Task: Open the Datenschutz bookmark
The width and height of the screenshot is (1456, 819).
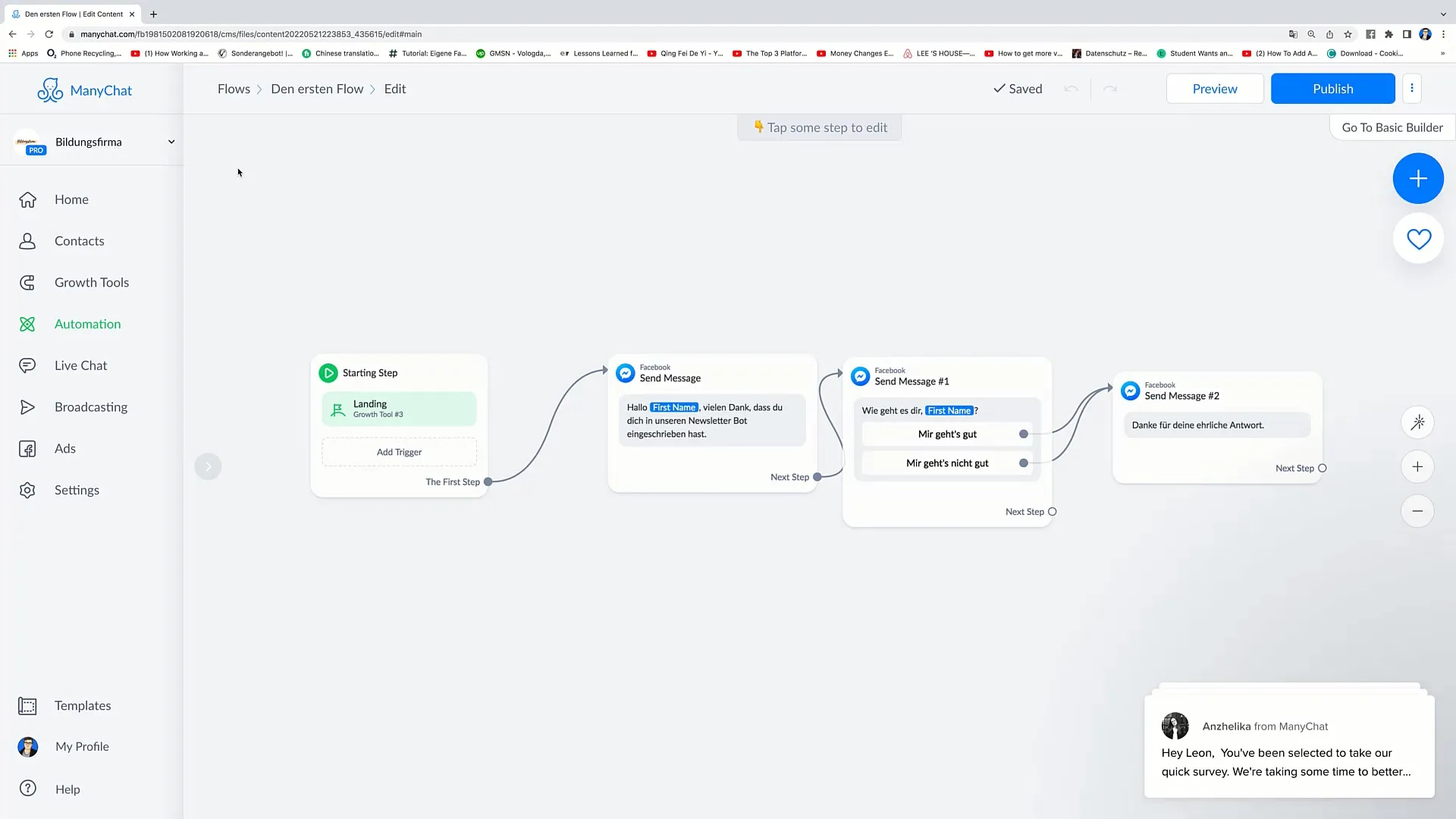Action: point(1109,54)
